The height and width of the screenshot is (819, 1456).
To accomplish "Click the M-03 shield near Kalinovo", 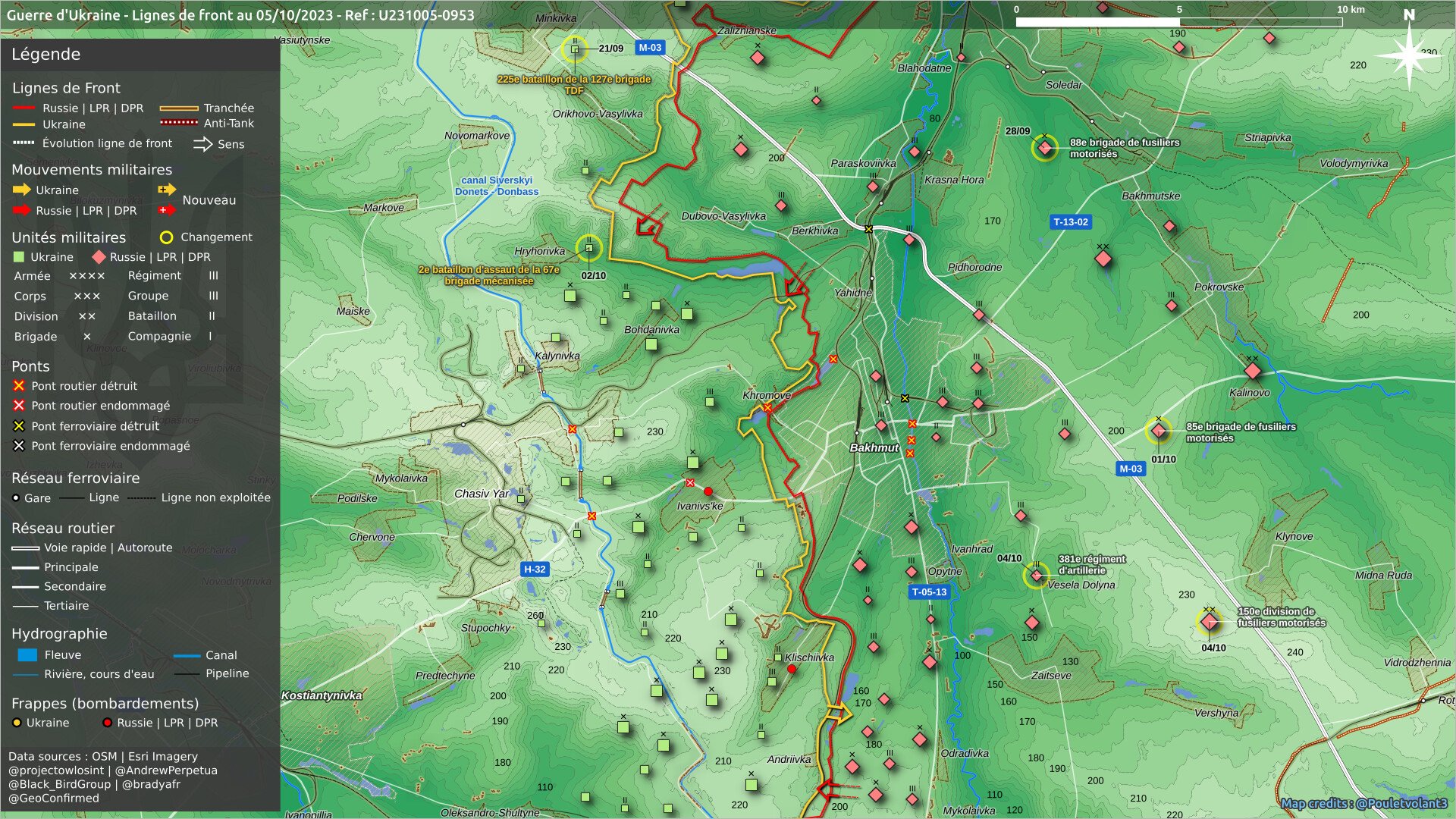I will pos(1131,469).
